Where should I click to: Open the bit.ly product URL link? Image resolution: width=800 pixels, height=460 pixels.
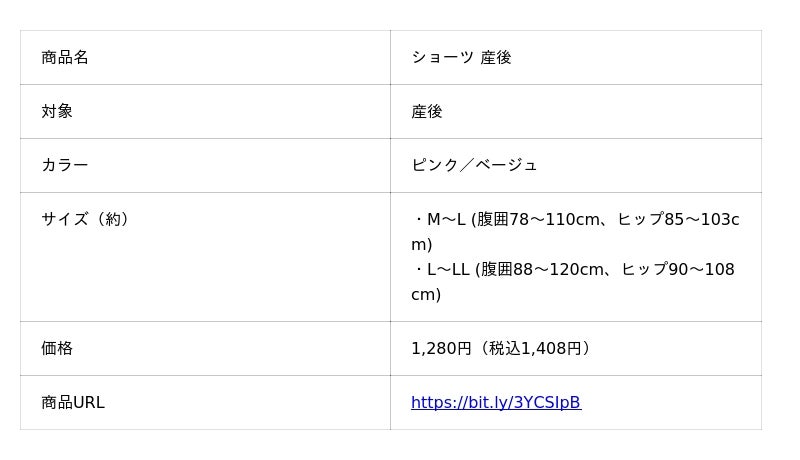click(x=495, y=403)
